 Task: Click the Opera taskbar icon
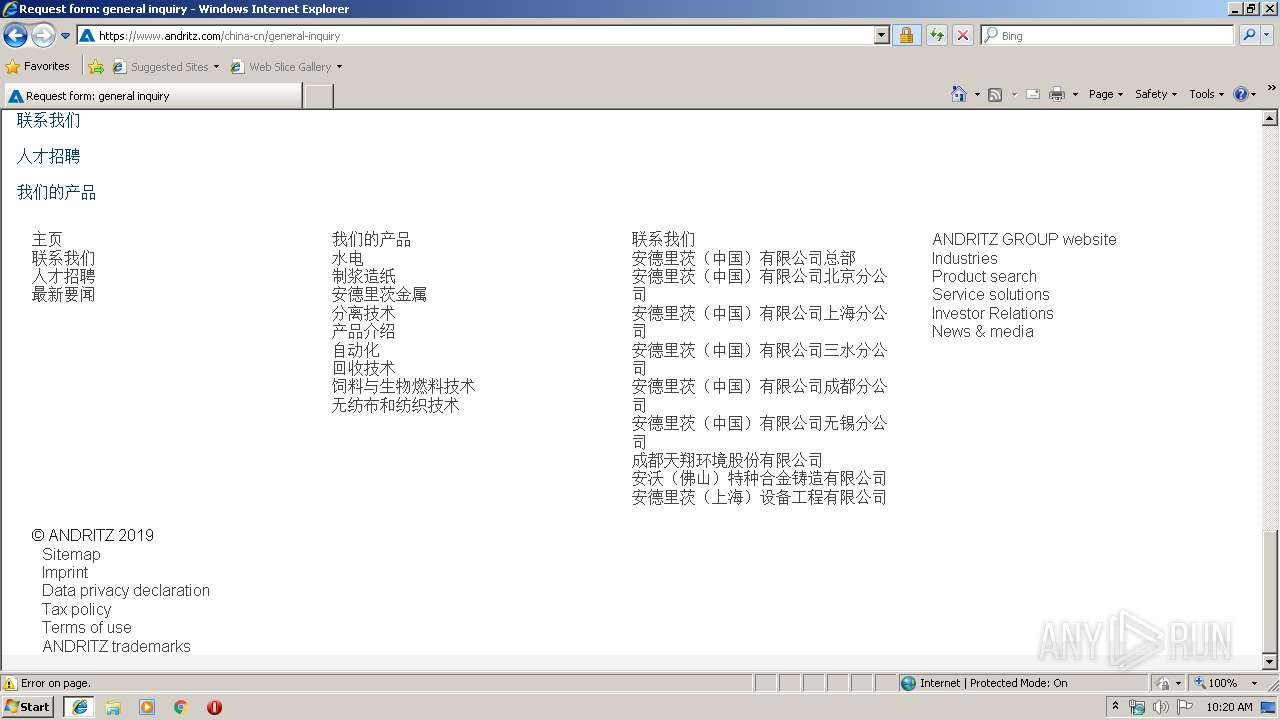[x=214, y=707]
